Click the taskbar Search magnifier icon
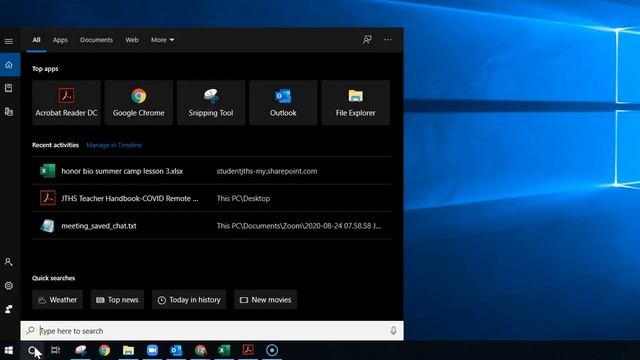The width and height of the screenshot is (640, 360). point(33,350)
